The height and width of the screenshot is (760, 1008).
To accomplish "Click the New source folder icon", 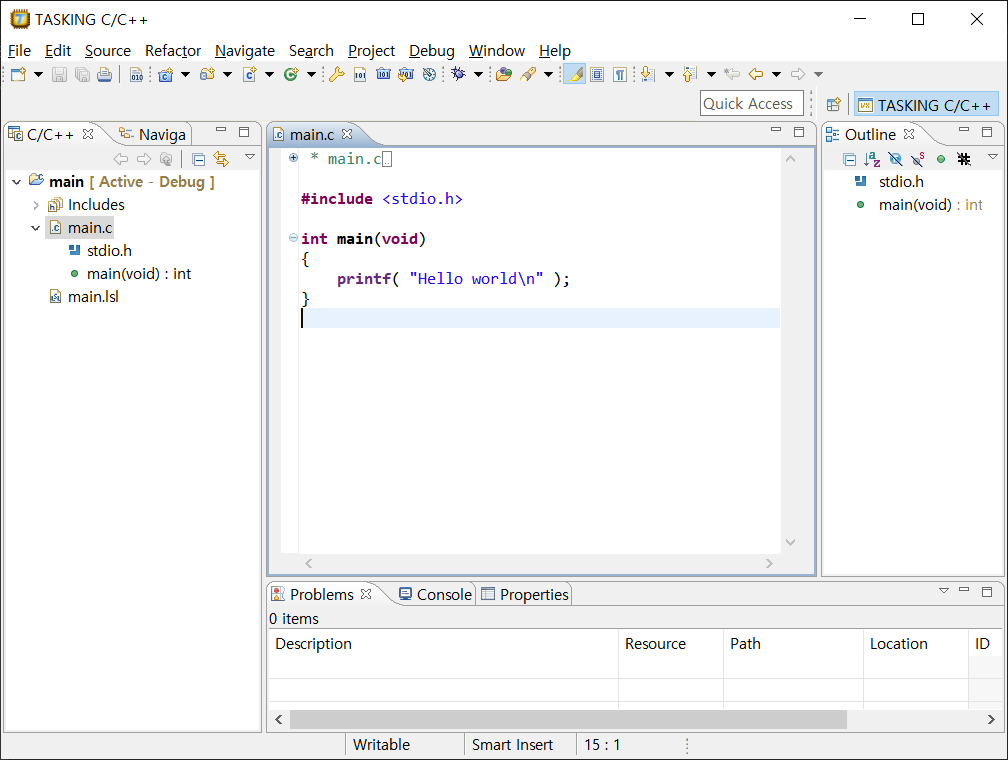I will pos(207,75).
